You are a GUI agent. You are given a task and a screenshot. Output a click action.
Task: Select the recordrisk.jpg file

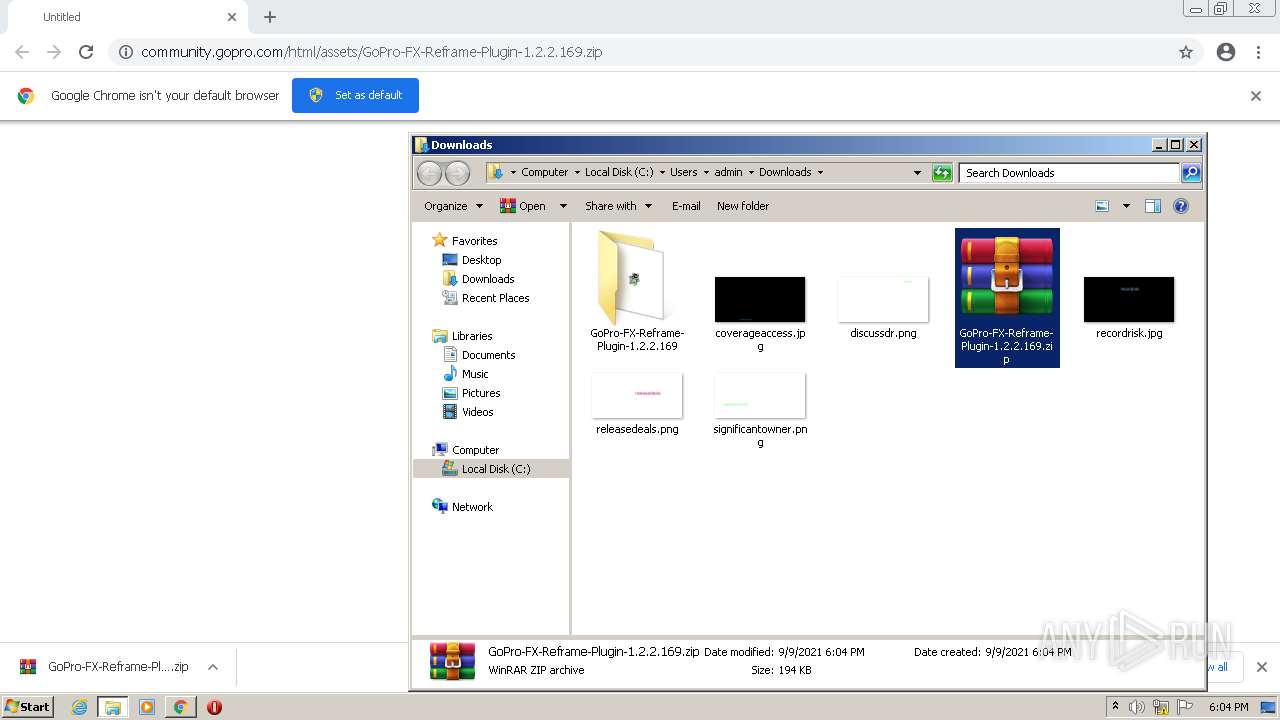1129,306
